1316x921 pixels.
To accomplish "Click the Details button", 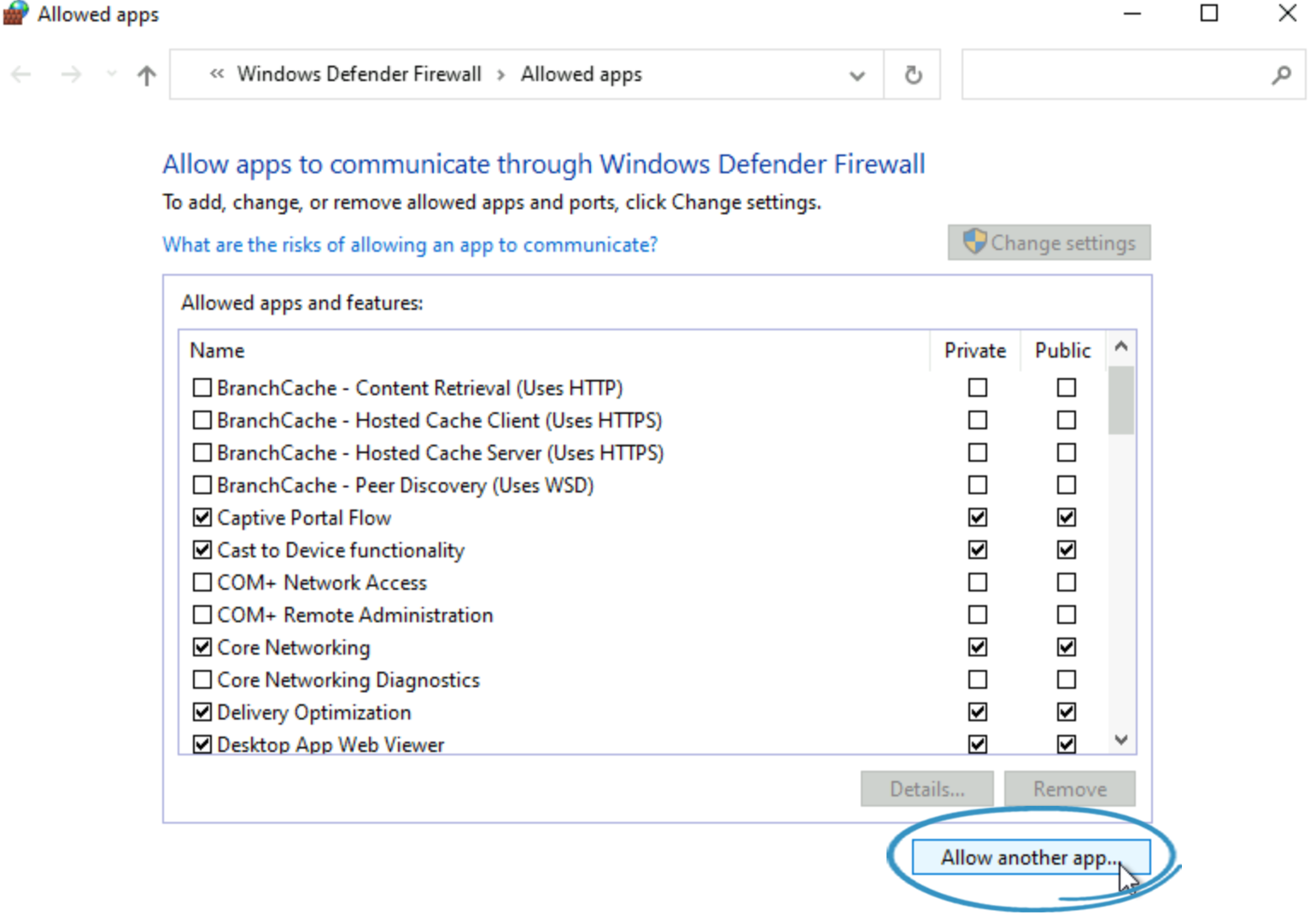I will [x=927, y=789].
